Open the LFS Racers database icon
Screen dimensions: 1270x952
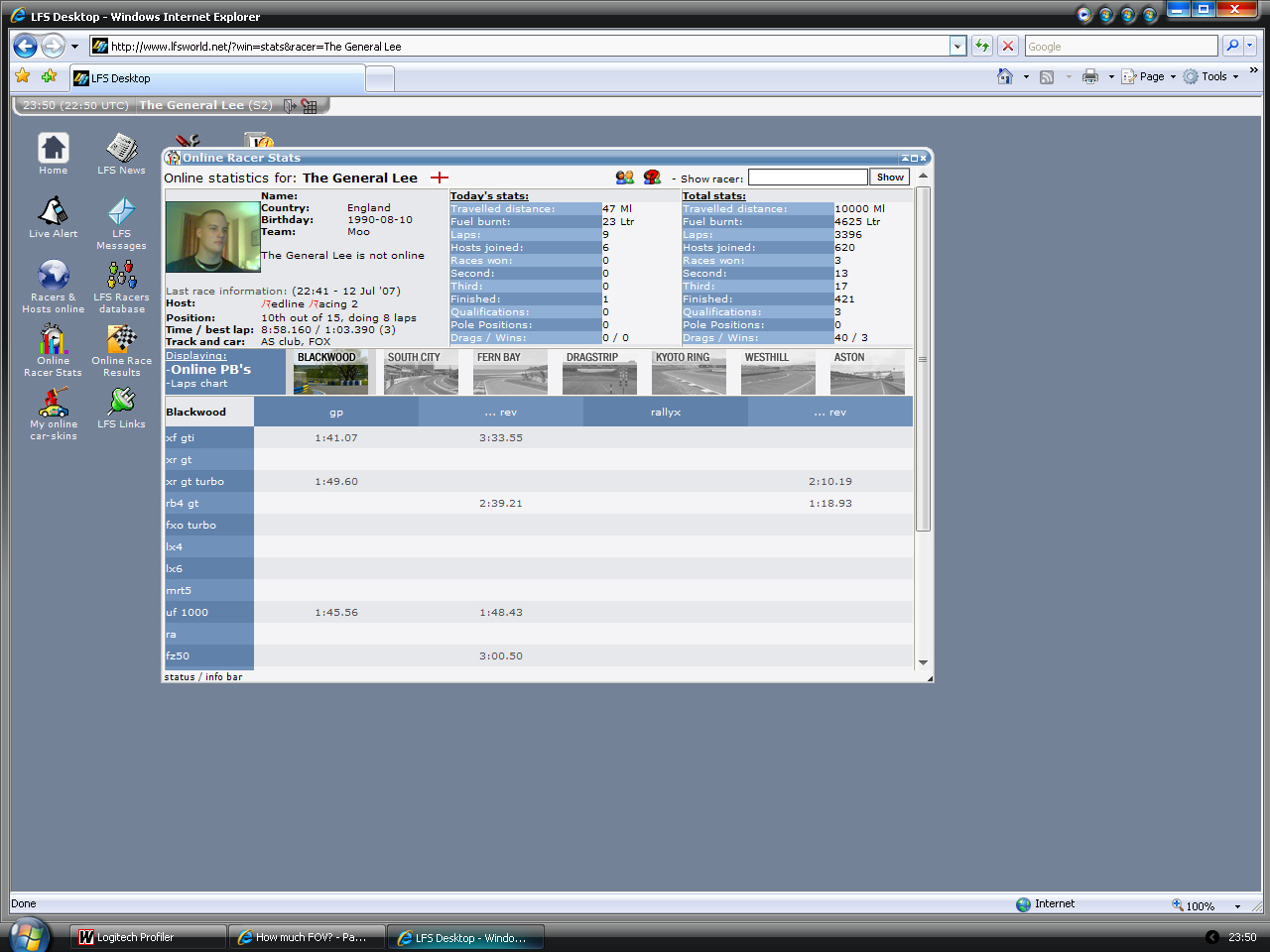(121, 287)
